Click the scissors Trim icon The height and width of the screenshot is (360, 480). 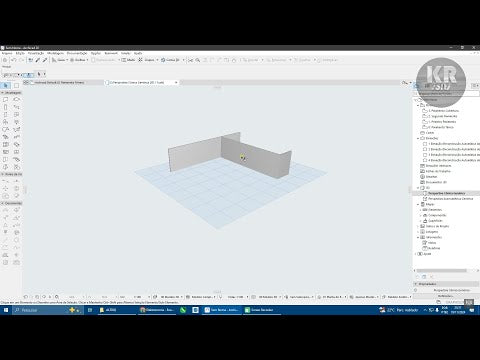[190, 60]
